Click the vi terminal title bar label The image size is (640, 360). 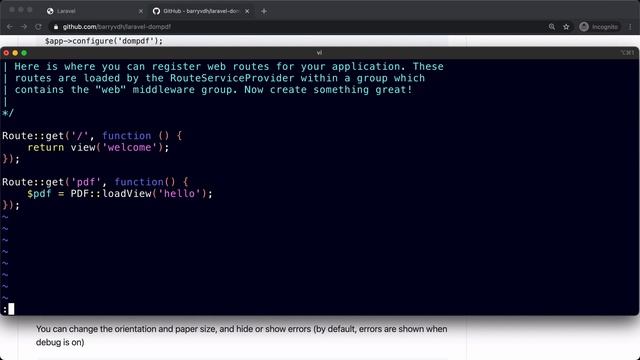click(x=319, y=53)
